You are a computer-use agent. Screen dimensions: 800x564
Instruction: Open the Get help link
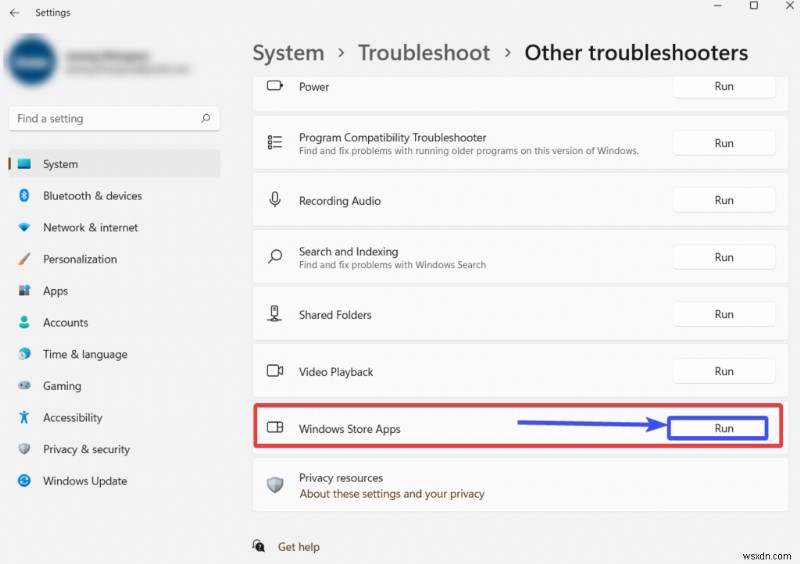click(298, 547)
